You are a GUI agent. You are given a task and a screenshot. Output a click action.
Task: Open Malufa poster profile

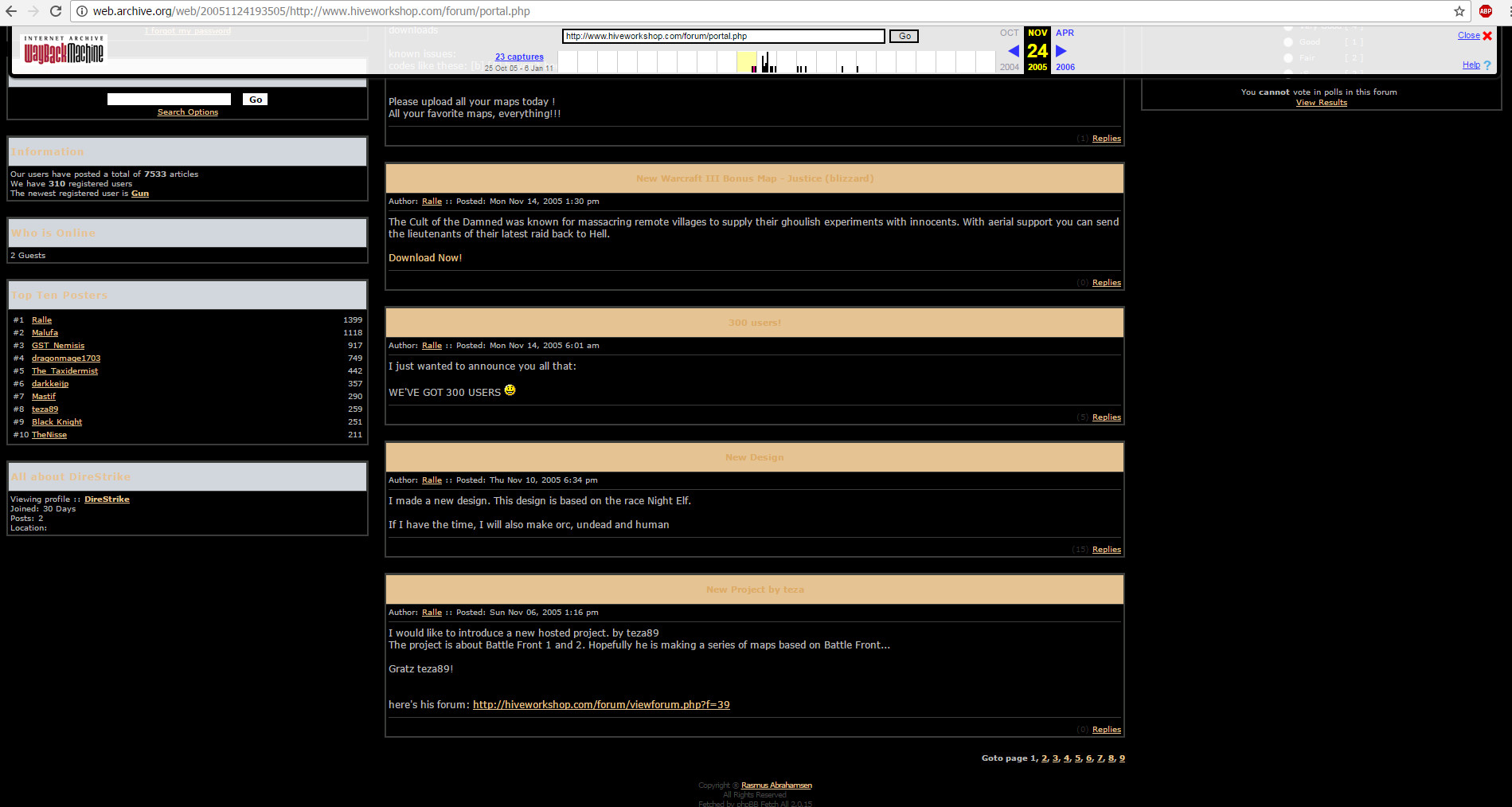click(x=45, y=333)
